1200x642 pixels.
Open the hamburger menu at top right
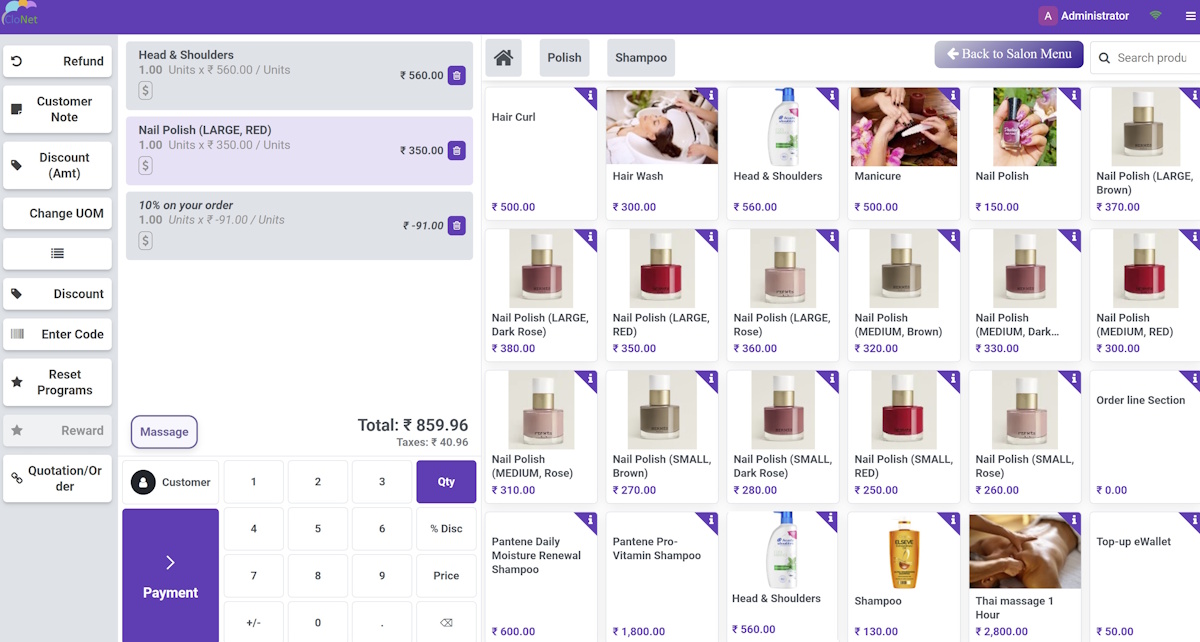tap(1190, 16)
